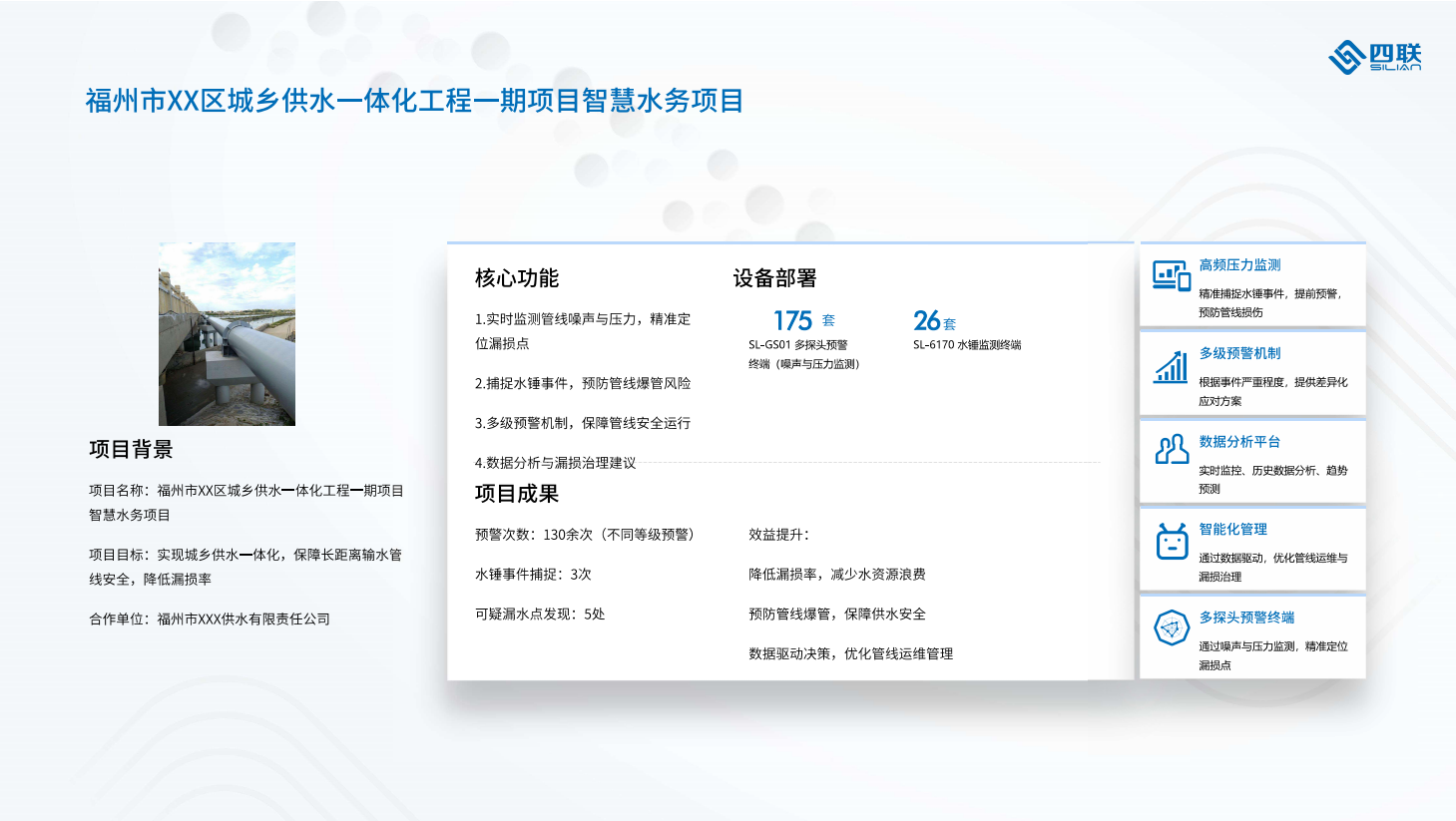Click the 高频压力监测 monitor icon

coord(1171,276)
